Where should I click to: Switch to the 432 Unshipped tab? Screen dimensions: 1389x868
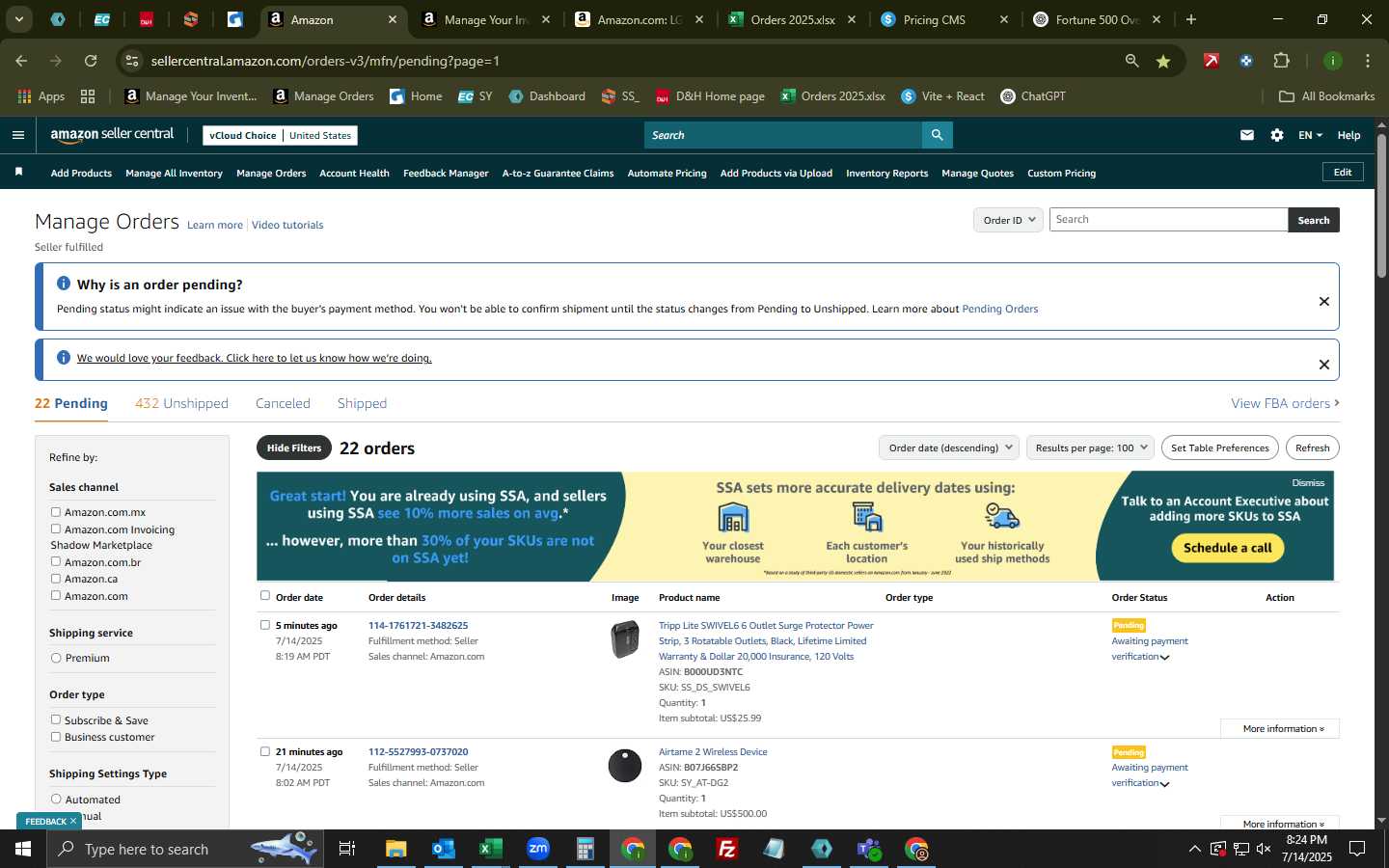tap(181, 403)
